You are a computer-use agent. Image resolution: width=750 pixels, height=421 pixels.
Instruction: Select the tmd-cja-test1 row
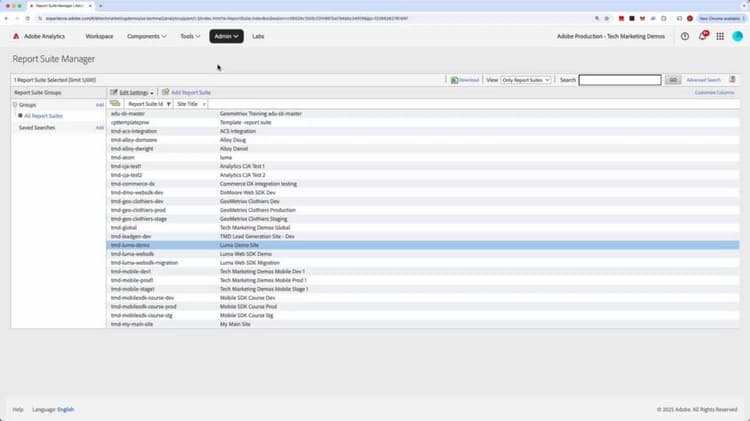point(423,166)
